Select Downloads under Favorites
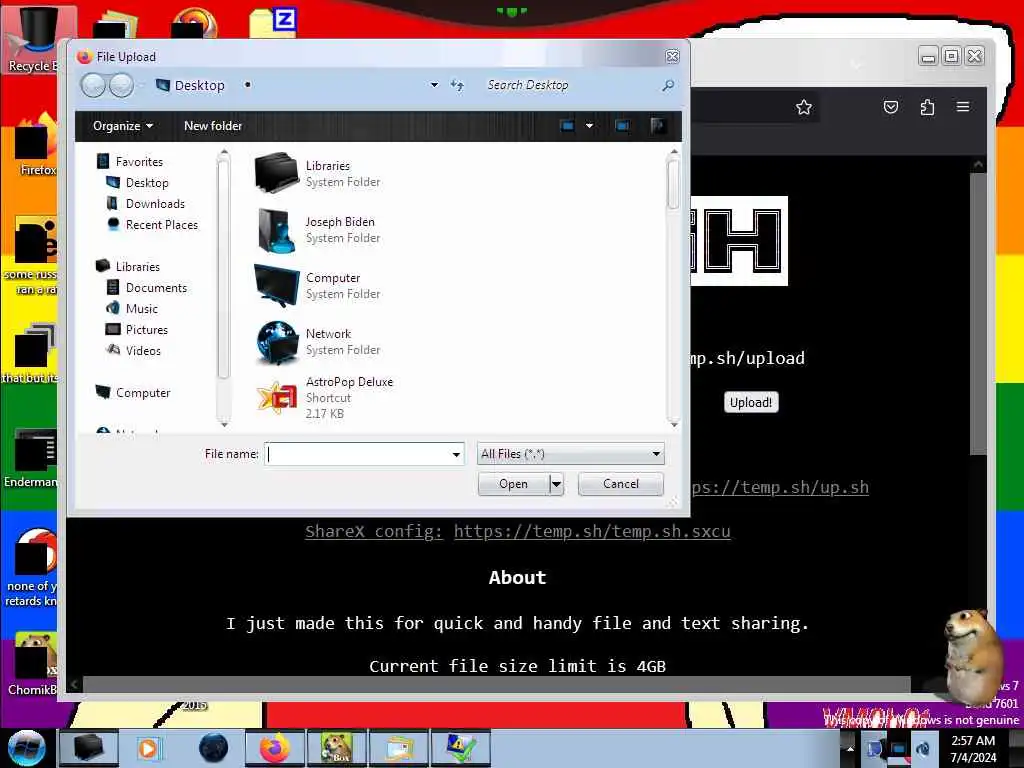This screenshot has width=1024, height=768. point(155,204)
